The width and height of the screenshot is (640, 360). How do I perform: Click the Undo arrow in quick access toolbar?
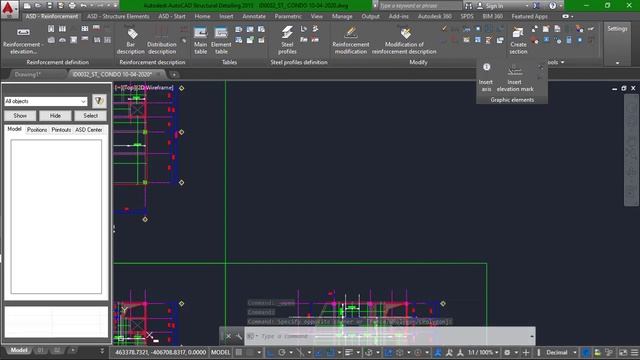[83, 6]
